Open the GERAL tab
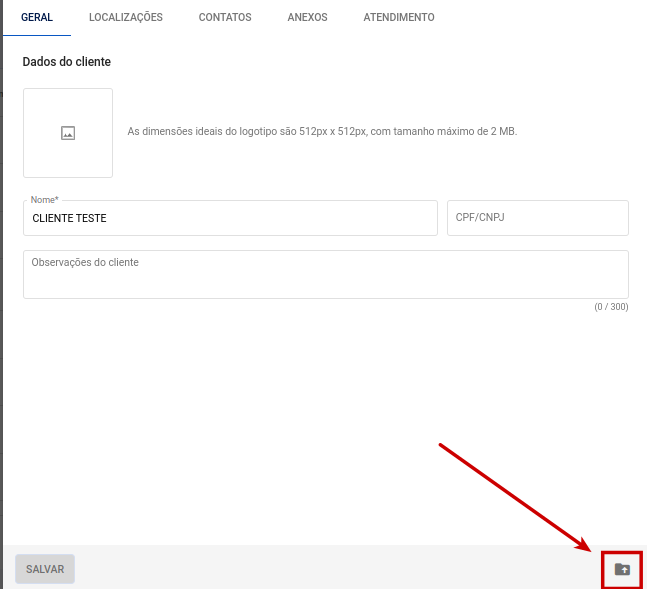The height and width of the screenshot is (589, 647). coord(37,17)
